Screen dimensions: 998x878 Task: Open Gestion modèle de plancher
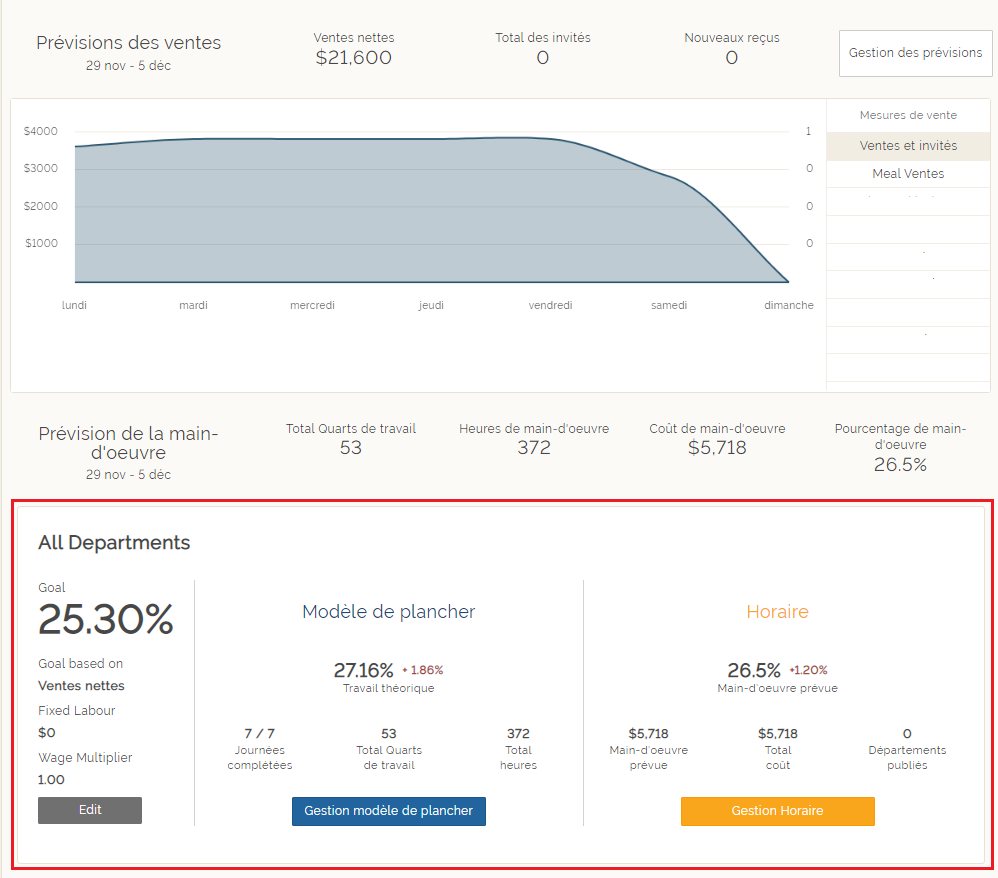click(388, 811)
